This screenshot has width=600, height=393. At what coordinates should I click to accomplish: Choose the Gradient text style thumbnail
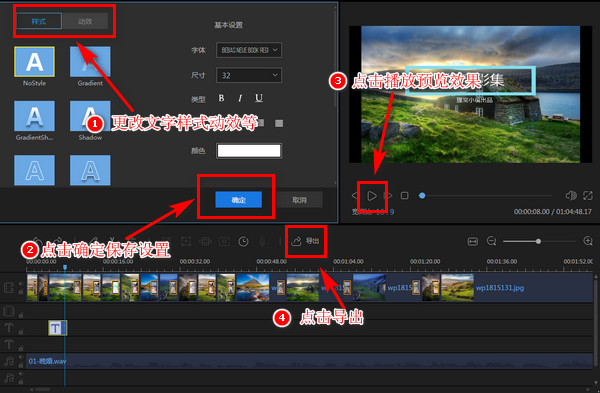pyautogui.click(x=90, y=62)
